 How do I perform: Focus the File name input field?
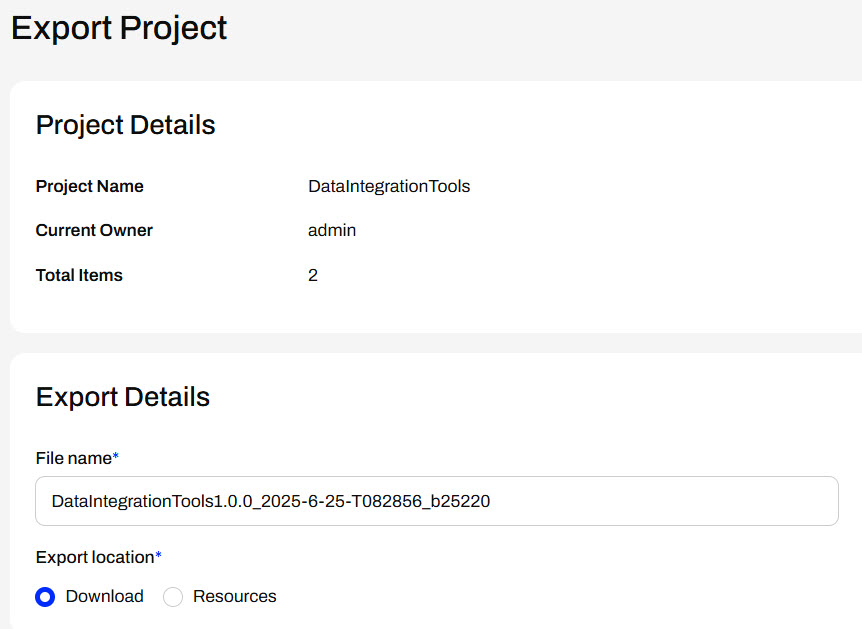click(437, 501)
